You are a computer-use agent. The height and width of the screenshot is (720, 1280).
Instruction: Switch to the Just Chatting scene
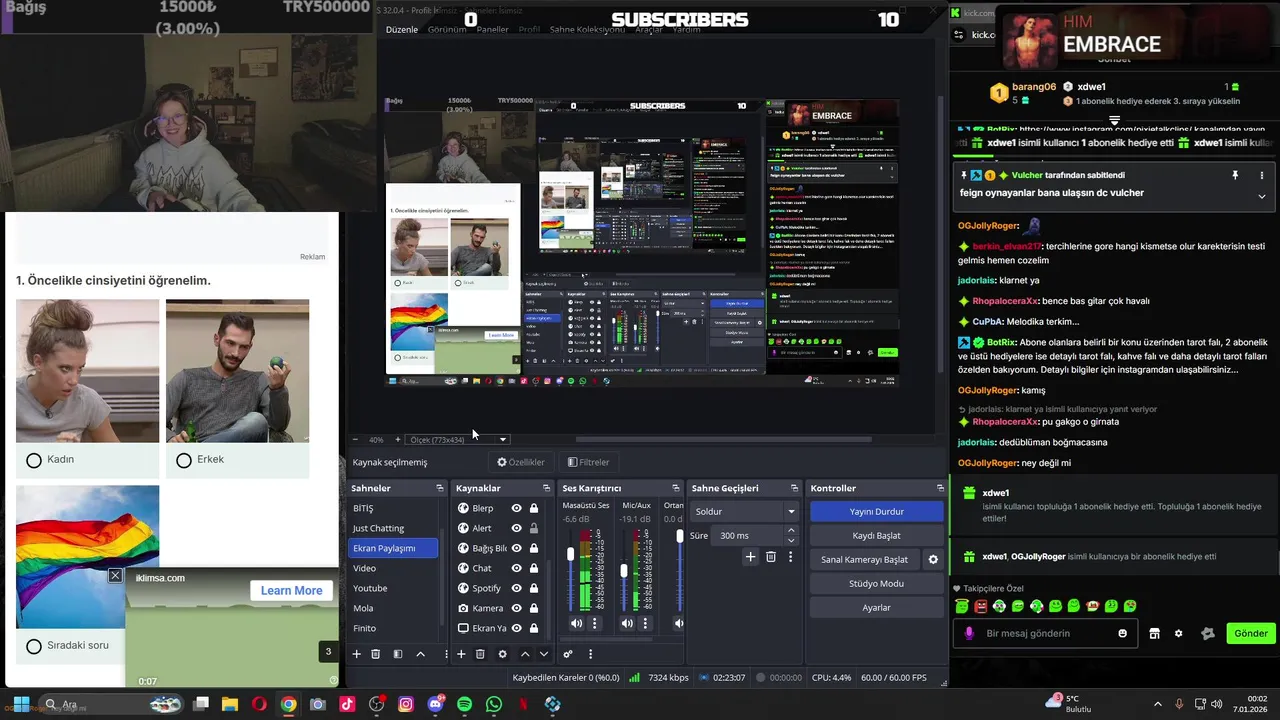pos(393,528)
